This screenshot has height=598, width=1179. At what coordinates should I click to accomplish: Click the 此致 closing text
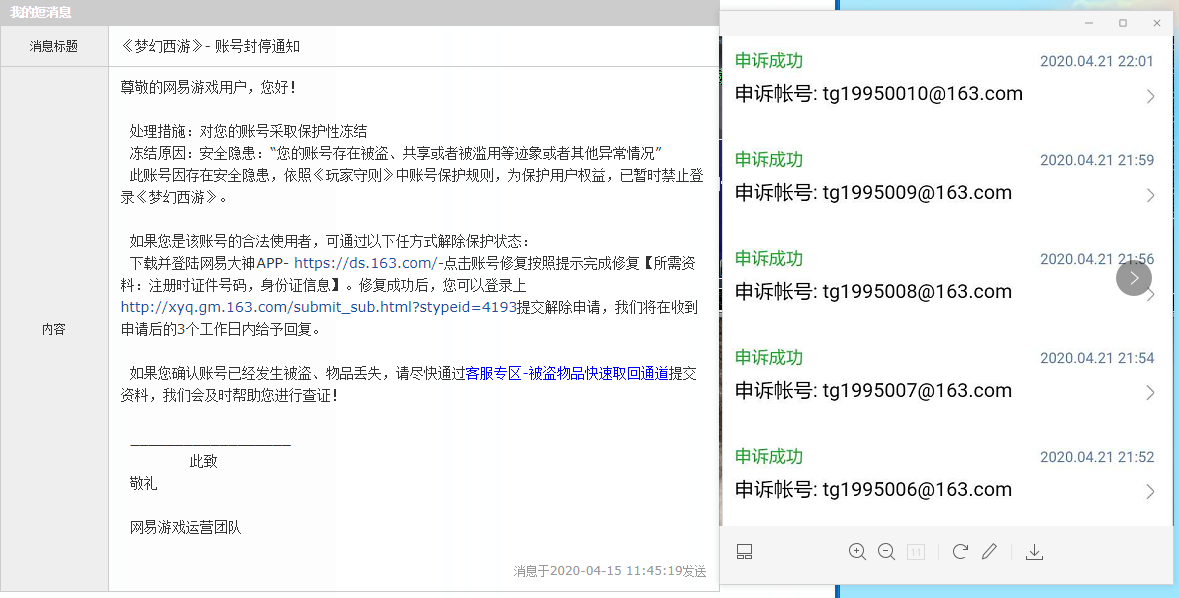204,462
